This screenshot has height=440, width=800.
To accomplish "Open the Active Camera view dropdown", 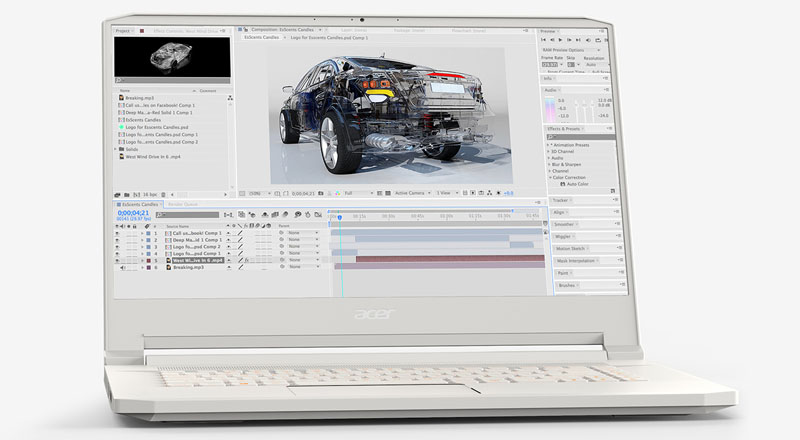I will click(411, 192).
